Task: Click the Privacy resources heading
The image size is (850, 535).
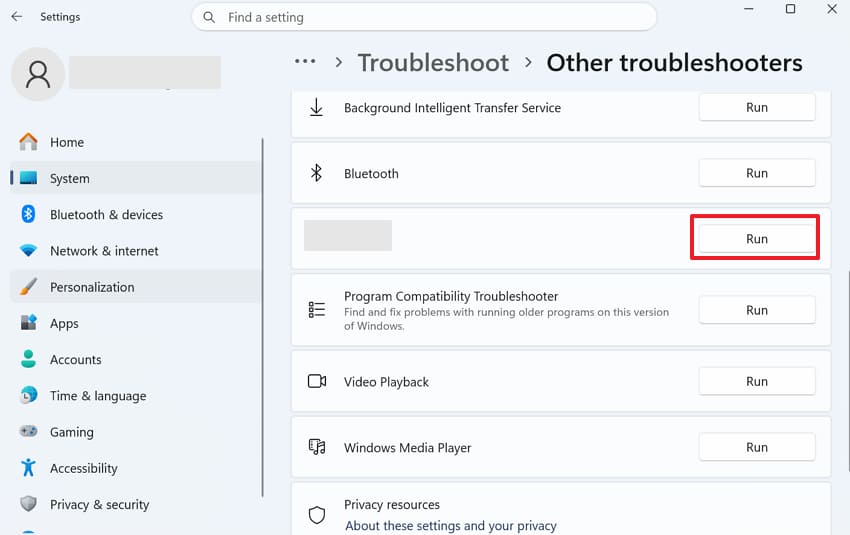Action: pos(391,505)
